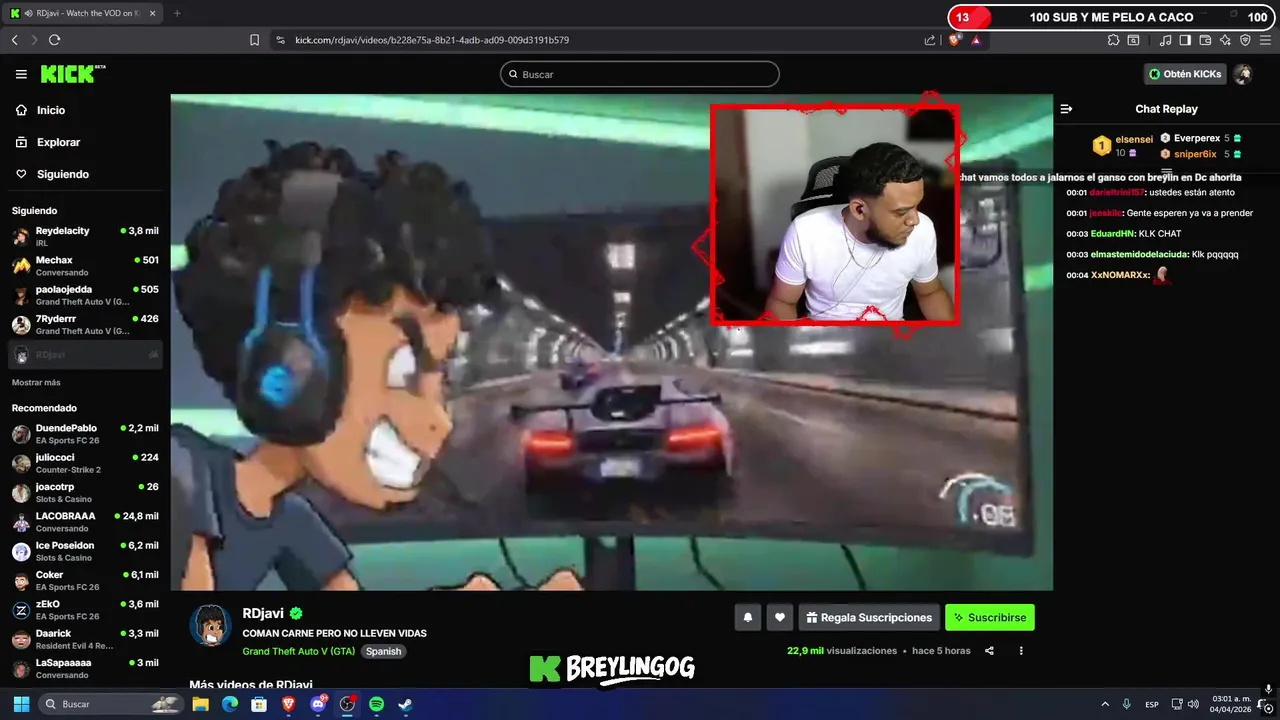
Task: Click the video player area
Action: tap(611, 342)
